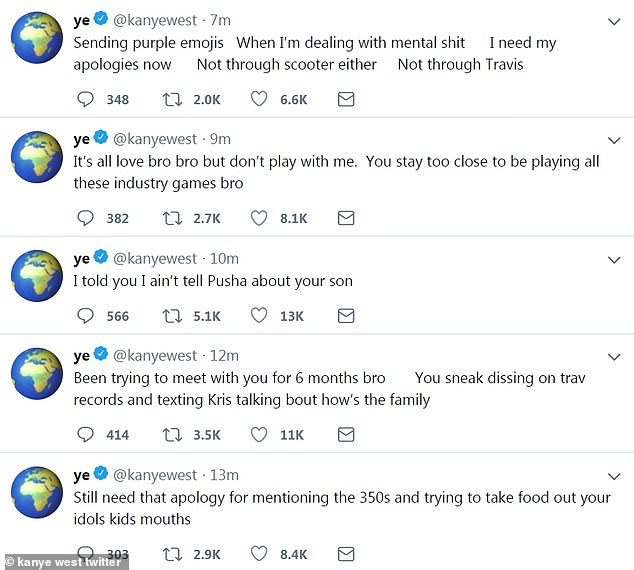Retweet the purple emojis tweet
The width and height of the screenshot is (634, 570).
click(x=173, y=99)
